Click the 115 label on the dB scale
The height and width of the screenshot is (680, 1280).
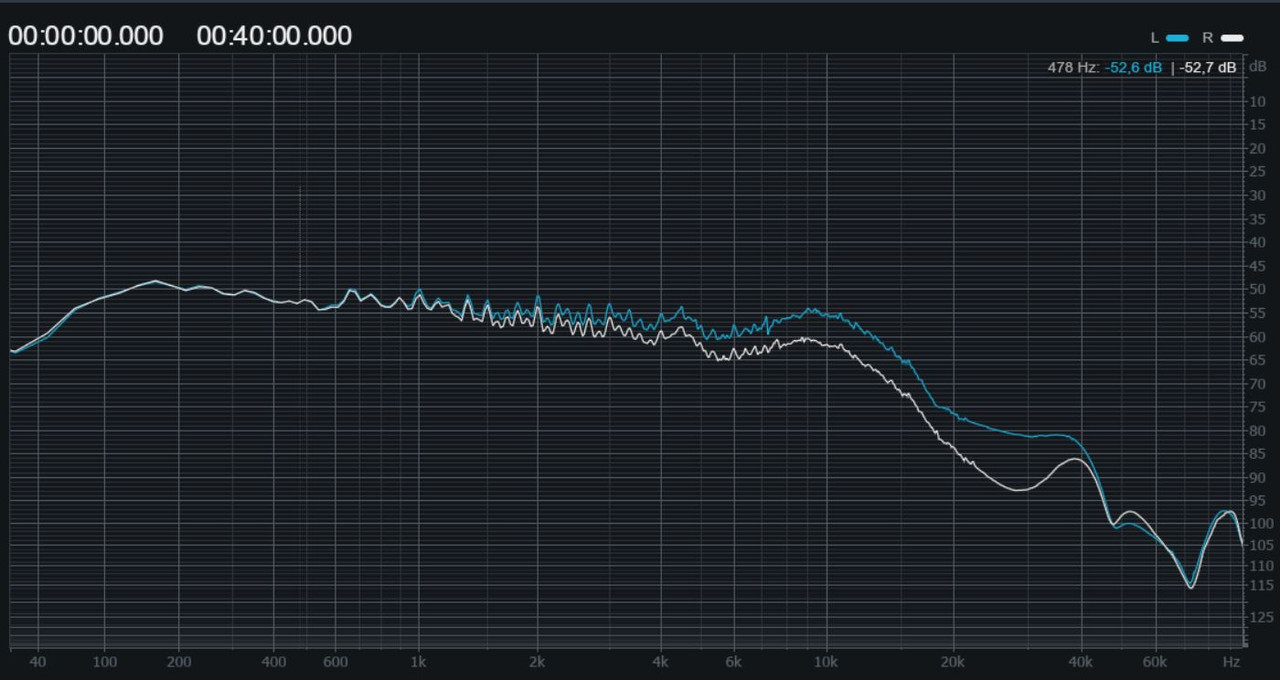tap(1261, 585)
